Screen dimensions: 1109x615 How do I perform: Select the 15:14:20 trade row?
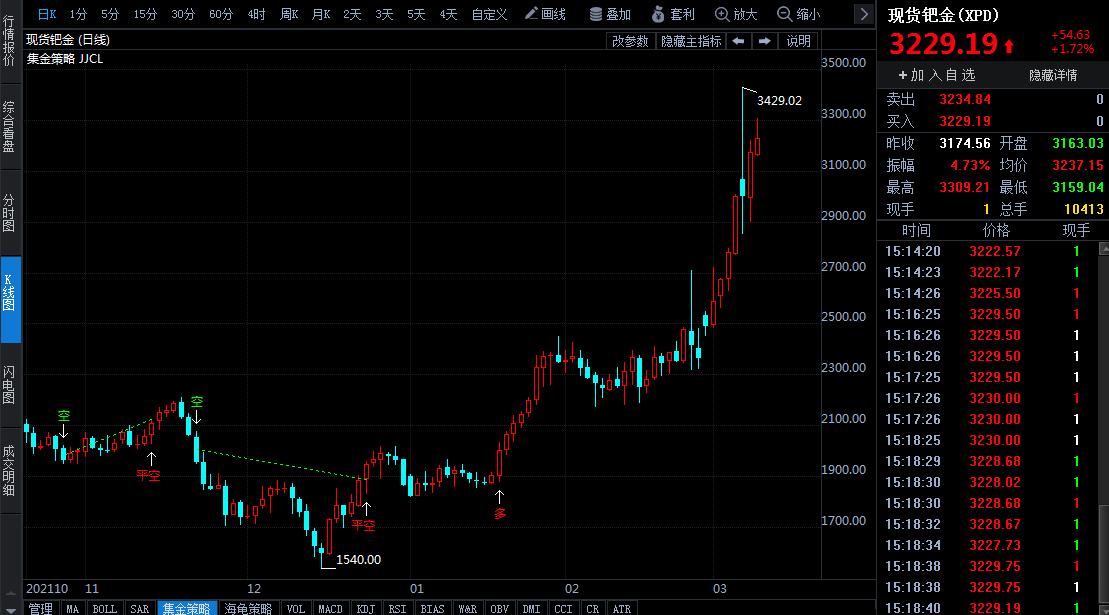tap(987, 251)
